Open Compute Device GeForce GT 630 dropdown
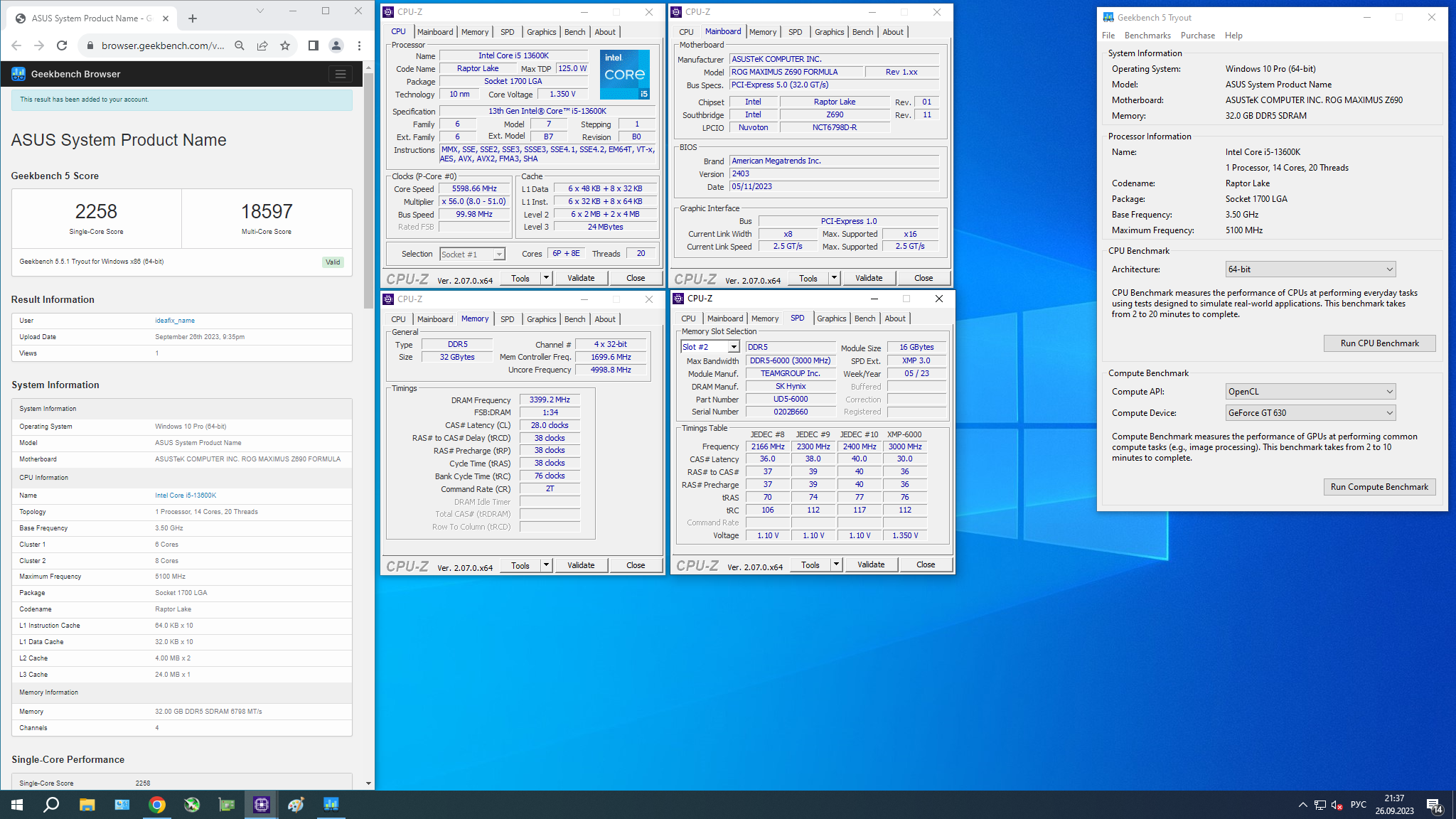The height and width of the screenshot is (819, 1456). [1310, 413]
